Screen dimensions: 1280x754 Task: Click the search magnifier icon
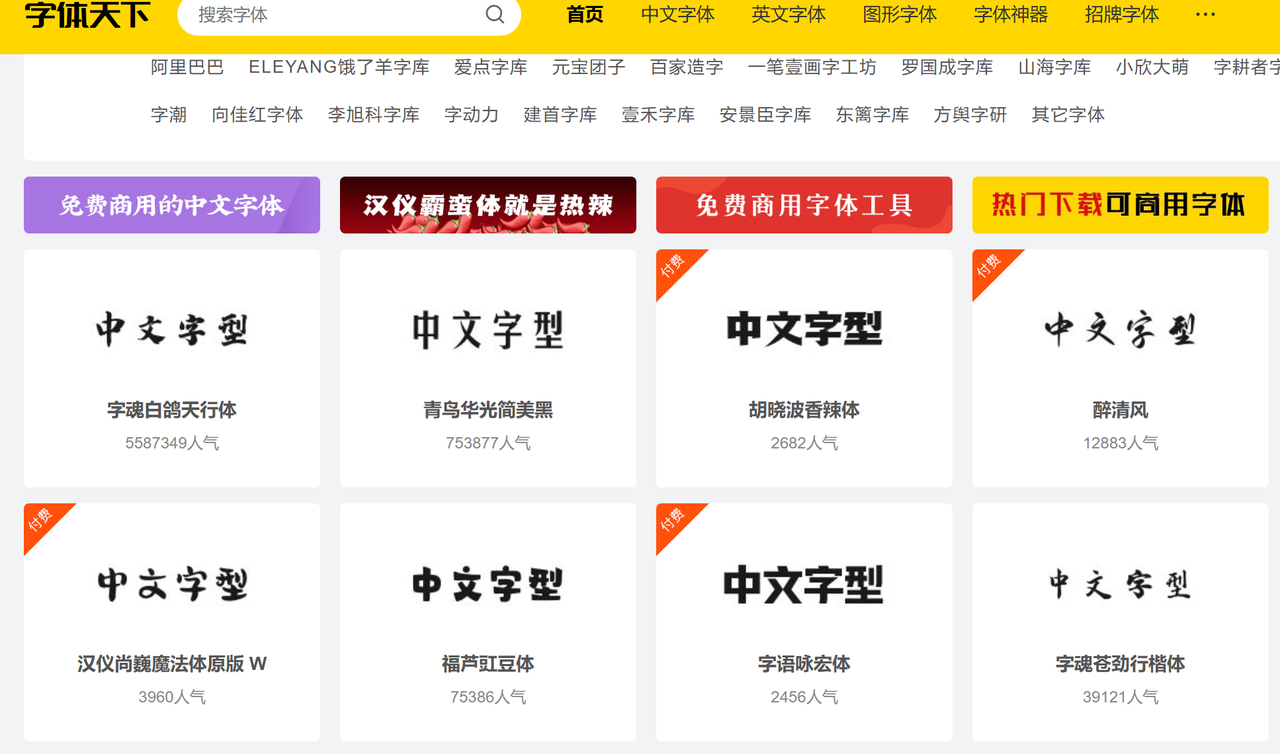[x=495, y=15]
